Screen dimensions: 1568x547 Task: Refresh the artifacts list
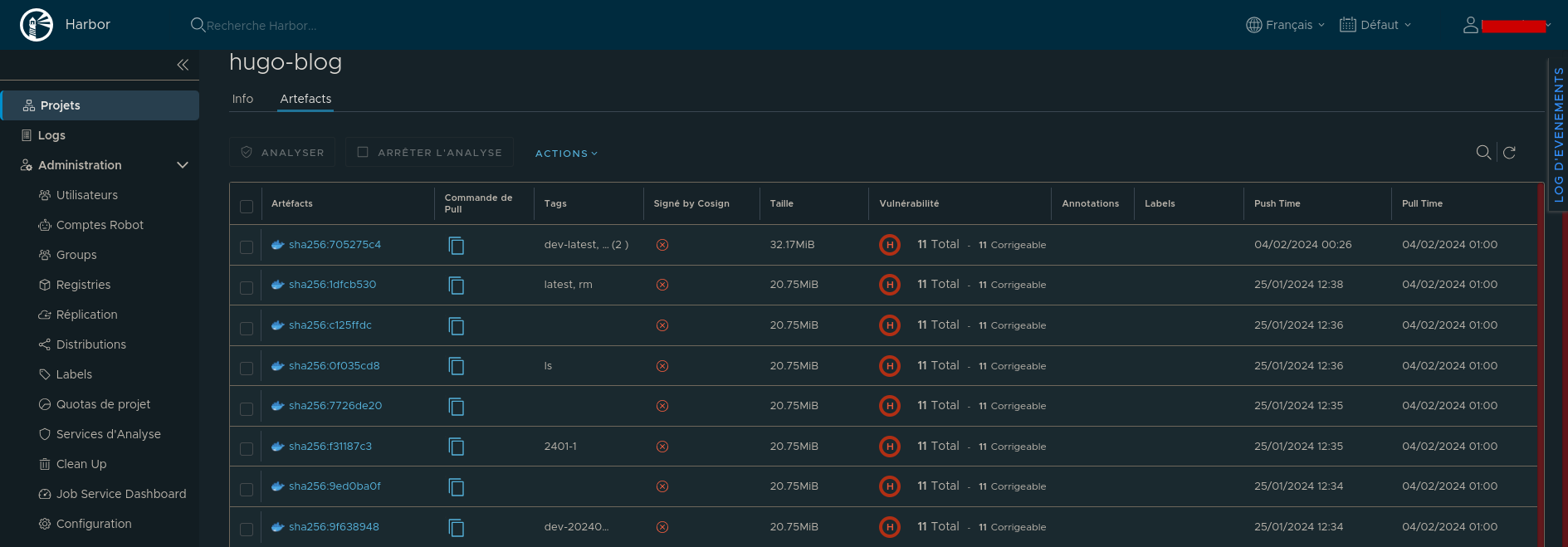pyautogui.click(x=1509, y=152)
